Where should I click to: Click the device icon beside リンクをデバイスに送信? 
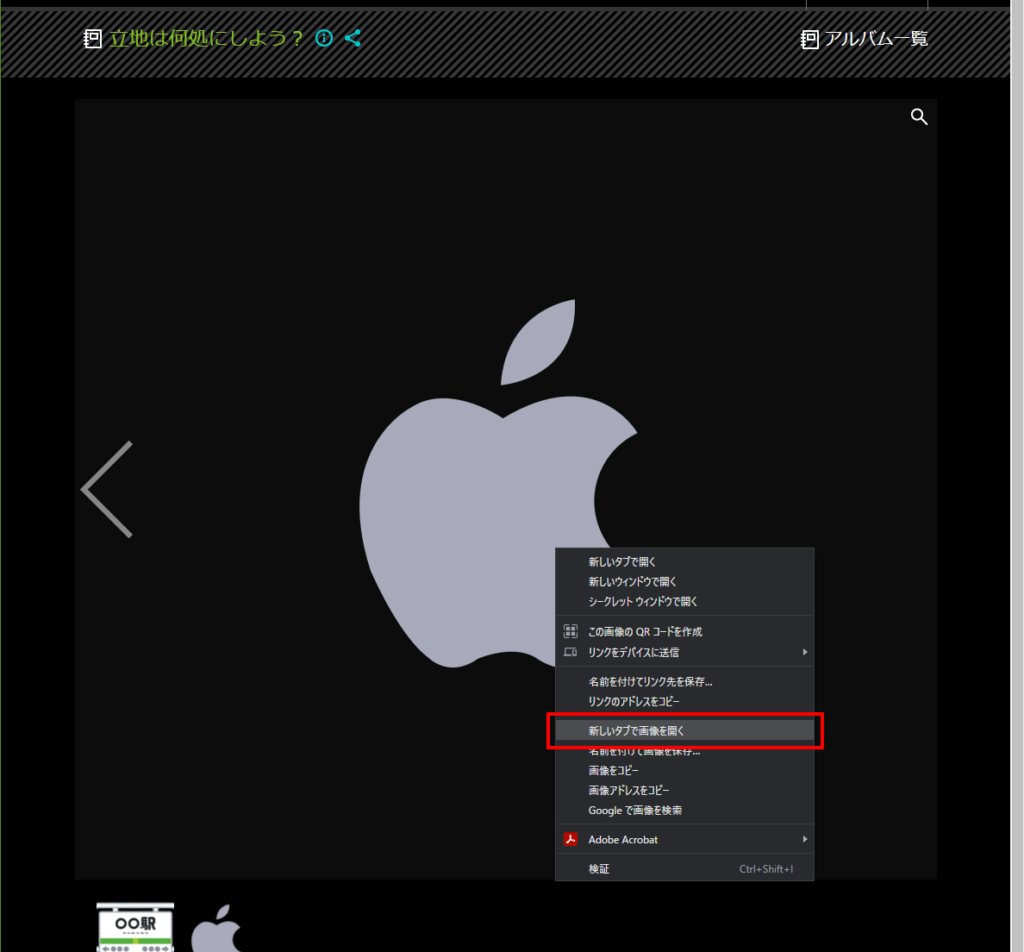pos(571,652)
